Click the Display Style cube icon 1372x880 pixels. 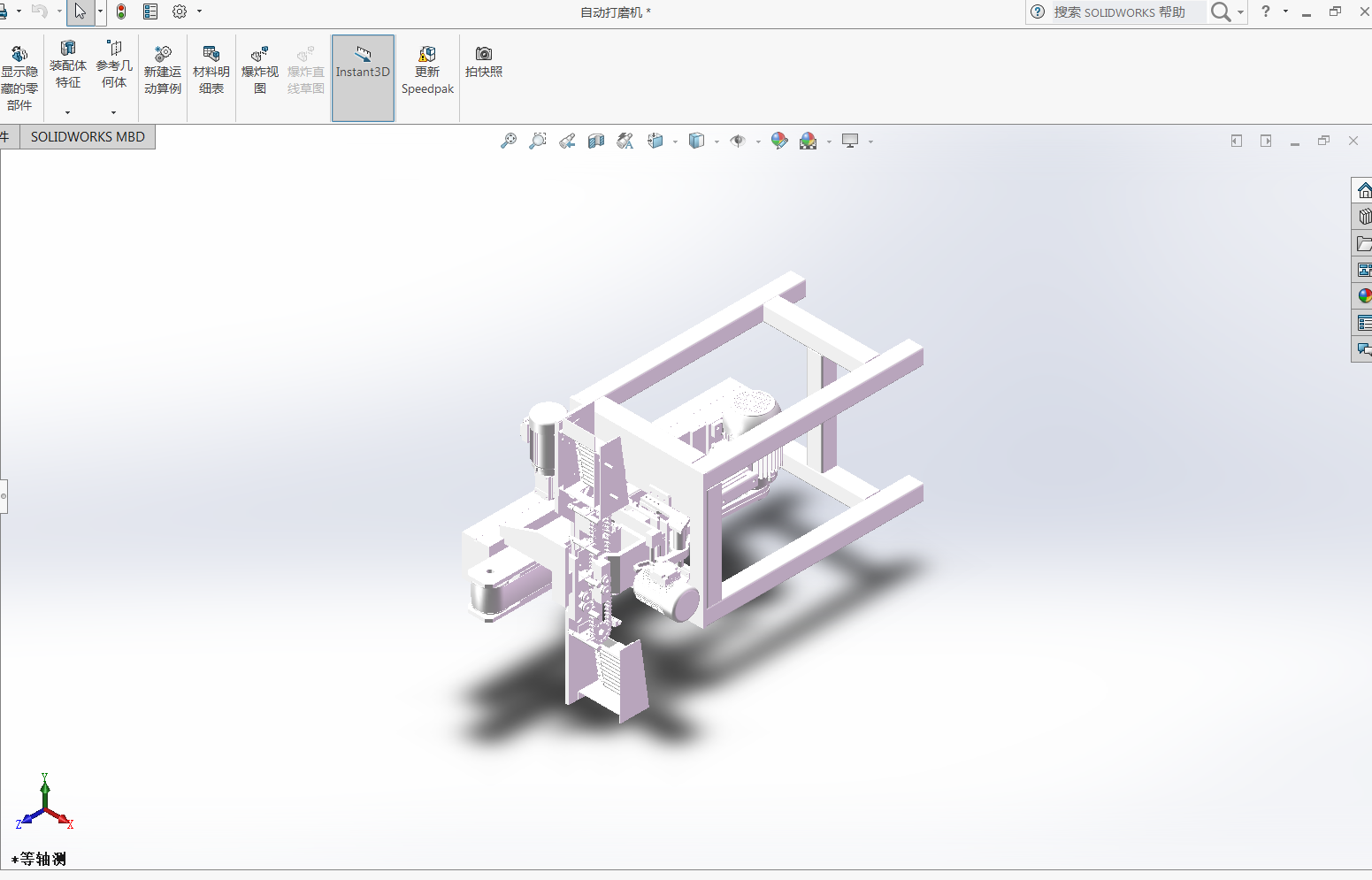pos(697,141)
